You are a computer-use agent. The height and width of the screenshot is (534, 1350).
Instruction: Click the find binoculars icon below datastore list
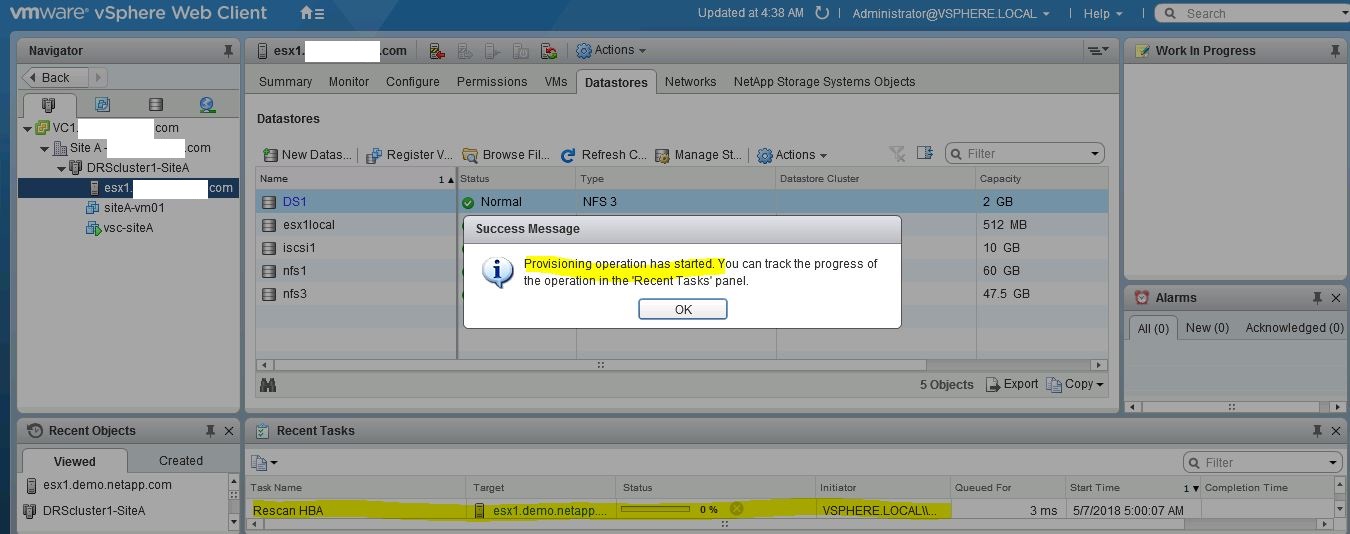coord(268,384)
